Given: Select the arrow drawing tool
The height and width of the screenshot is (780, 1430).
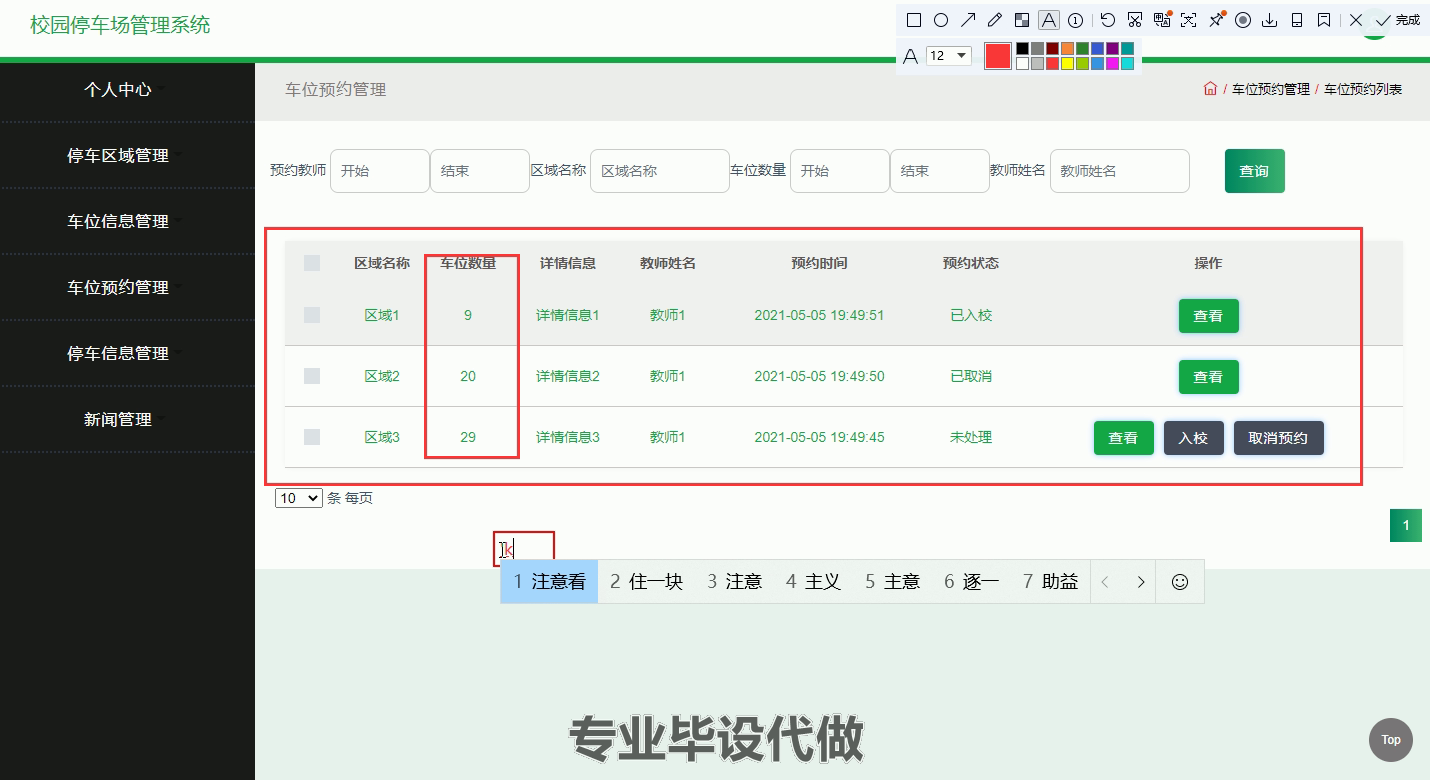Looking at the screenshot, I should 968,20.
